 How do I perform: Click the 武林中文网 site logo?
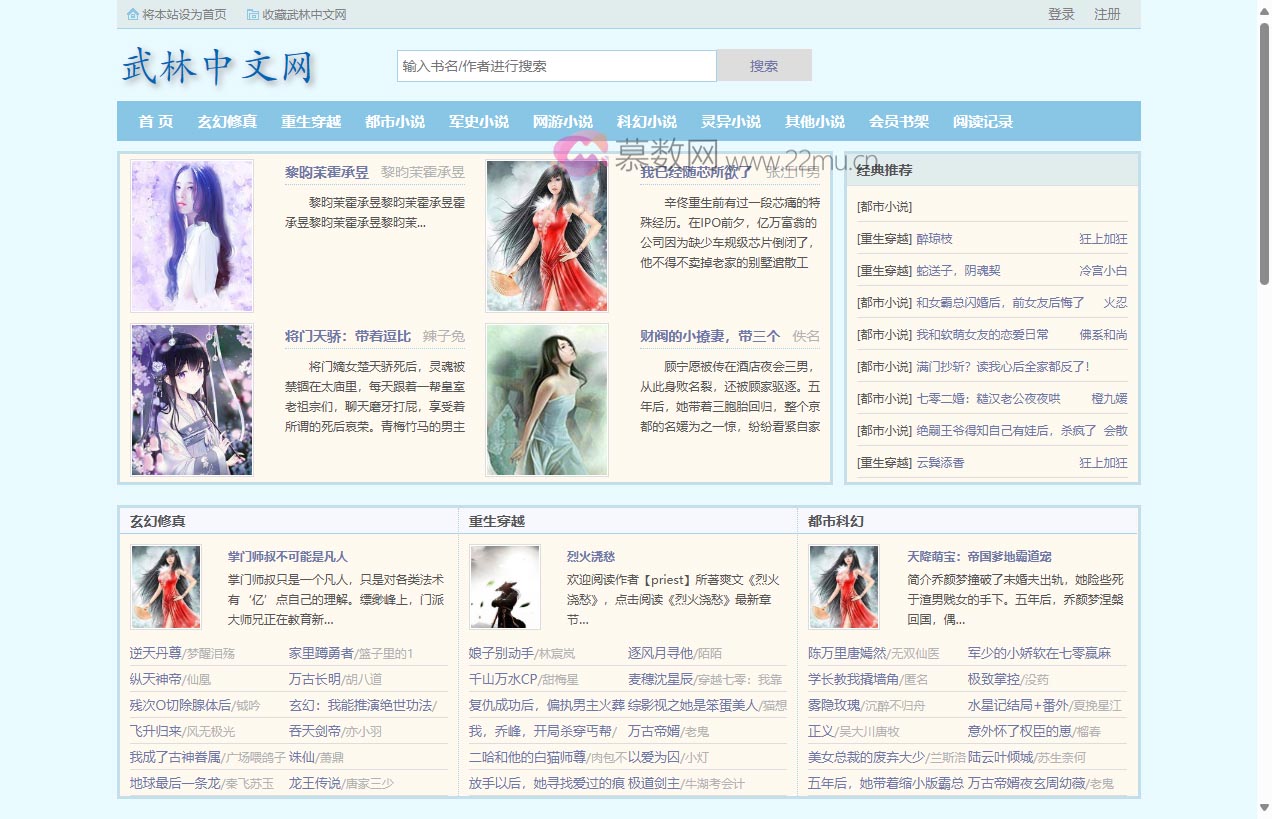click(217, 66)
